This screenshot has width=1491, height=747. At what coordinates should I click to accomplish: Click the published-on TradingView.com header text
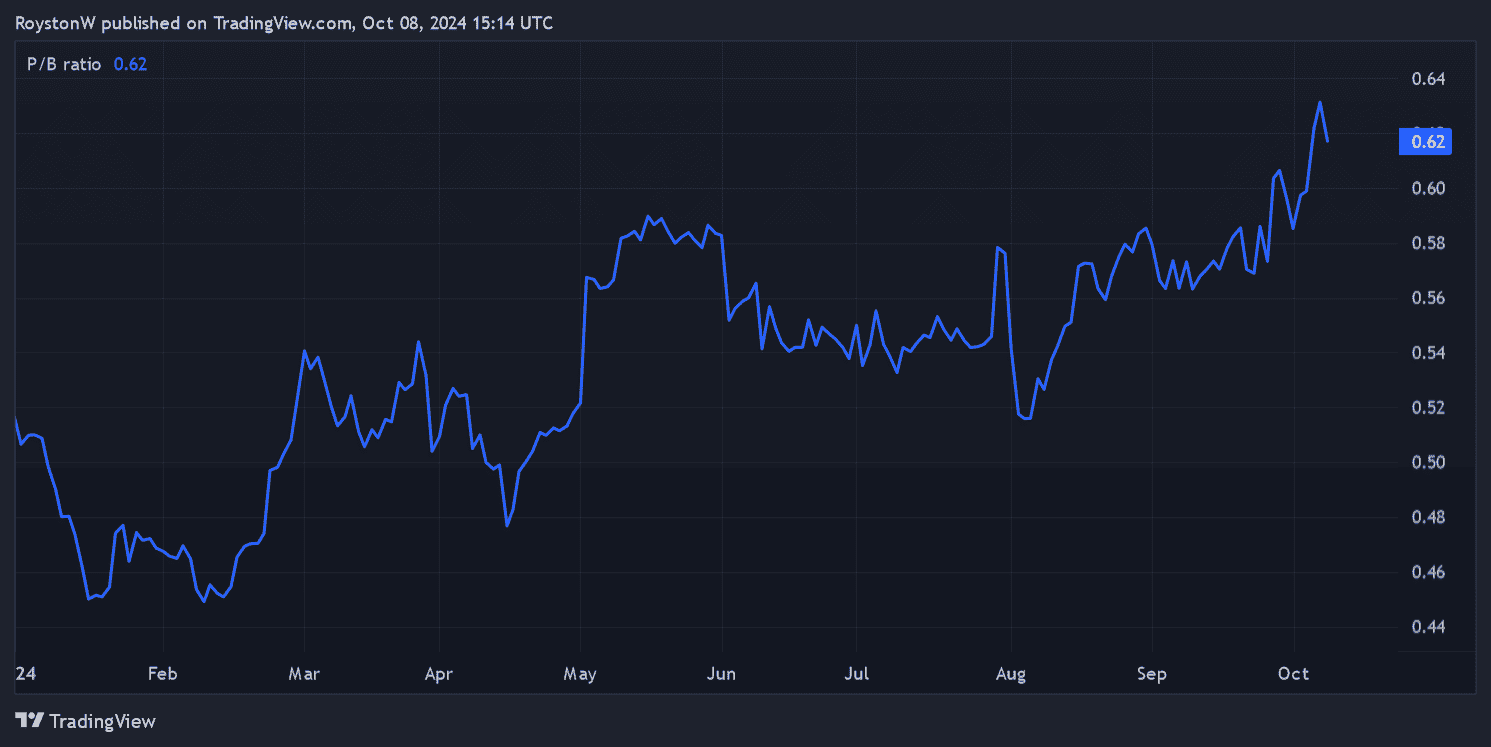tap(284, 23)
